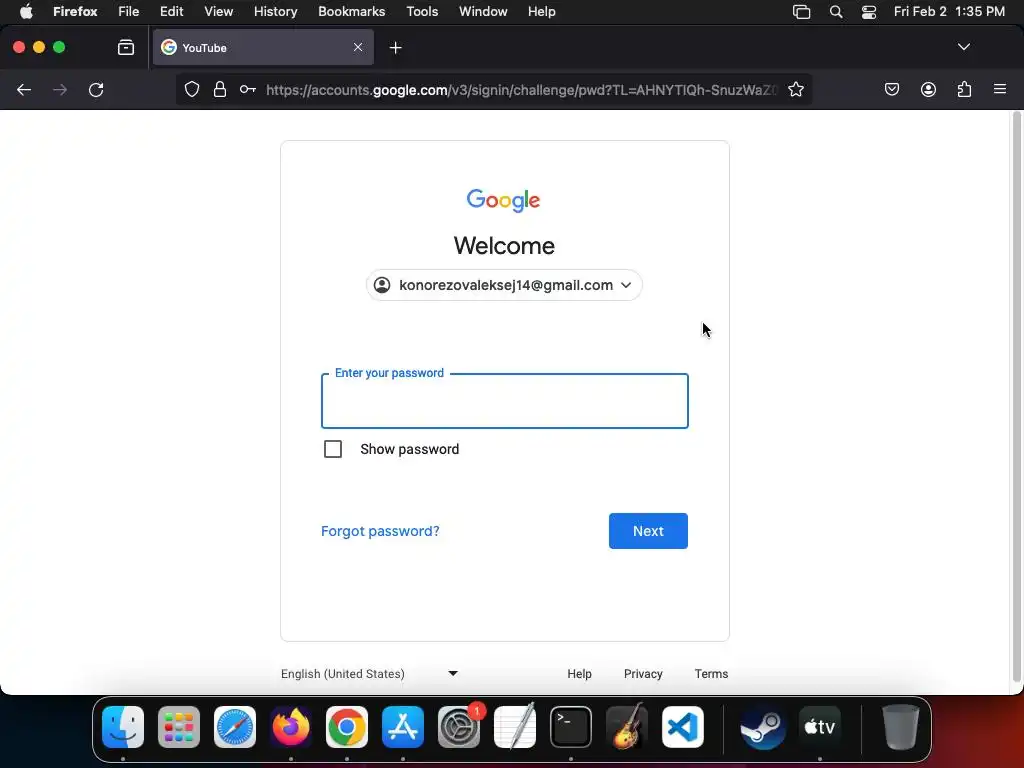Open the Edit menu

[172, 12]
